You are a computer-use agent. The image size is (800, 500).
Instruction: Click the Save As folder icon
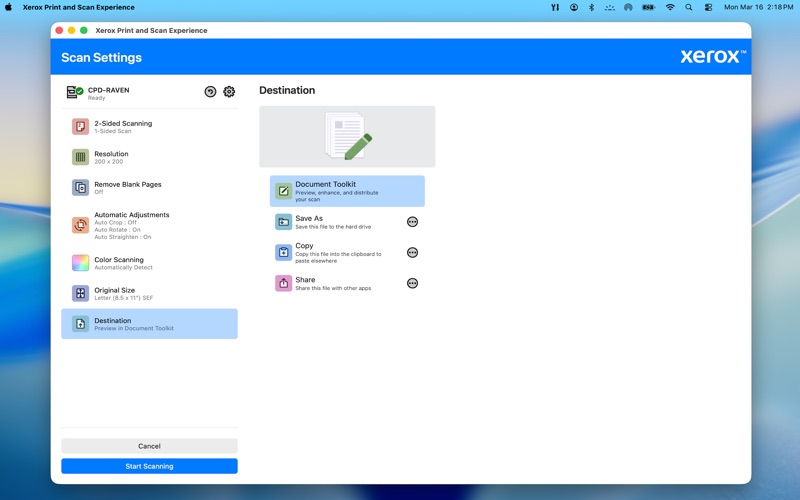tap(284, 222)
